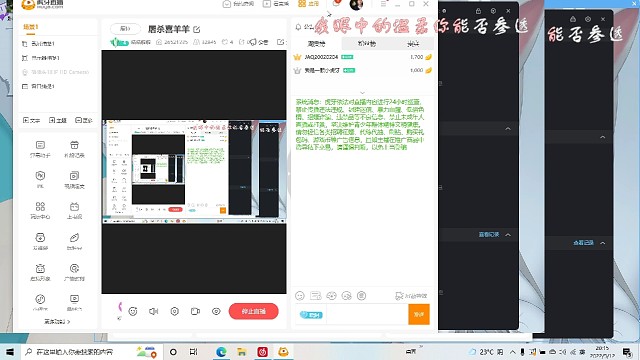The image size is (640, 360).
Task: Open the virtual avatar robot icon
Action: (x=40, y=272)
